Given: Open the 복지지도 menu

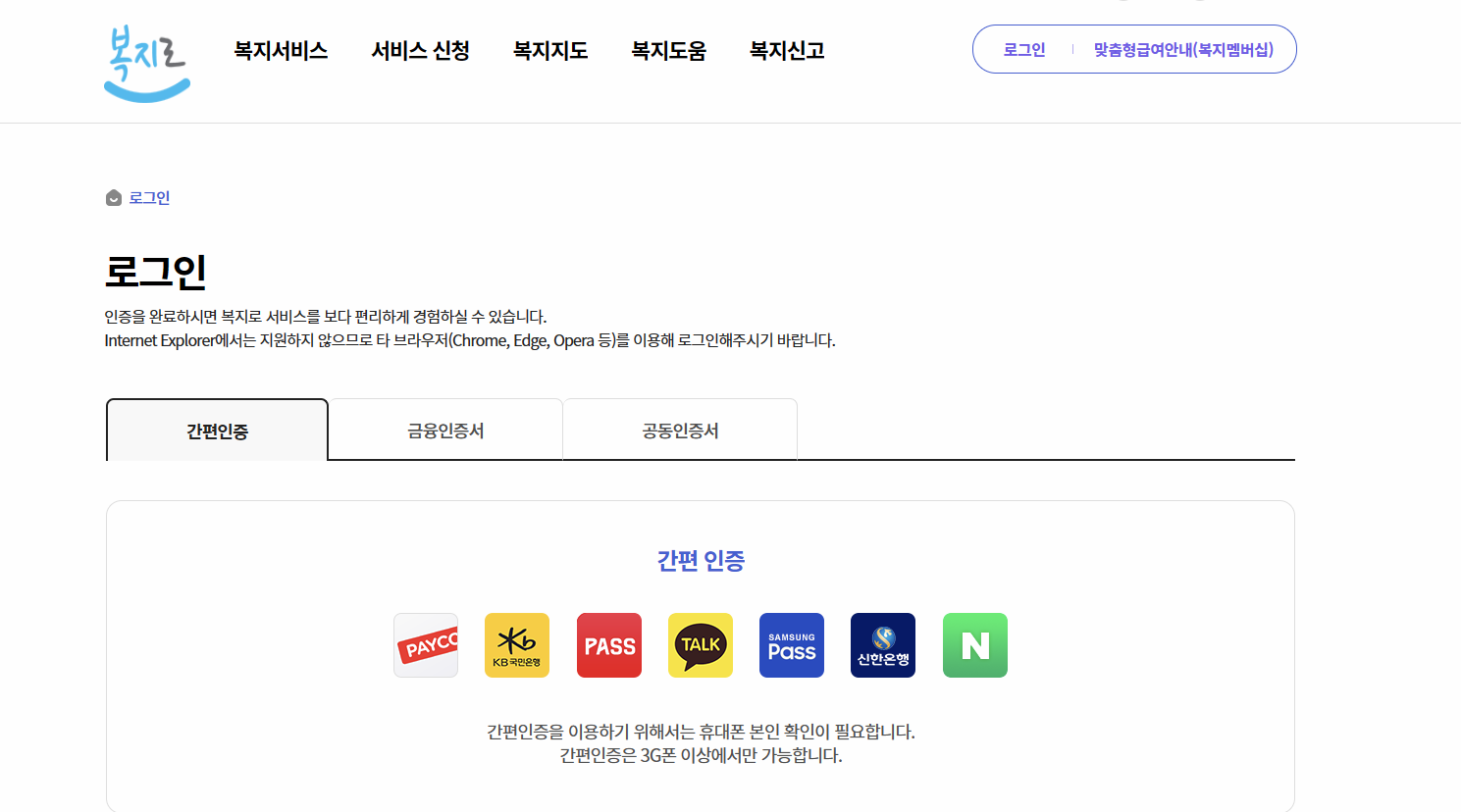Looking at the screenshot, I should tap(549, 50).
